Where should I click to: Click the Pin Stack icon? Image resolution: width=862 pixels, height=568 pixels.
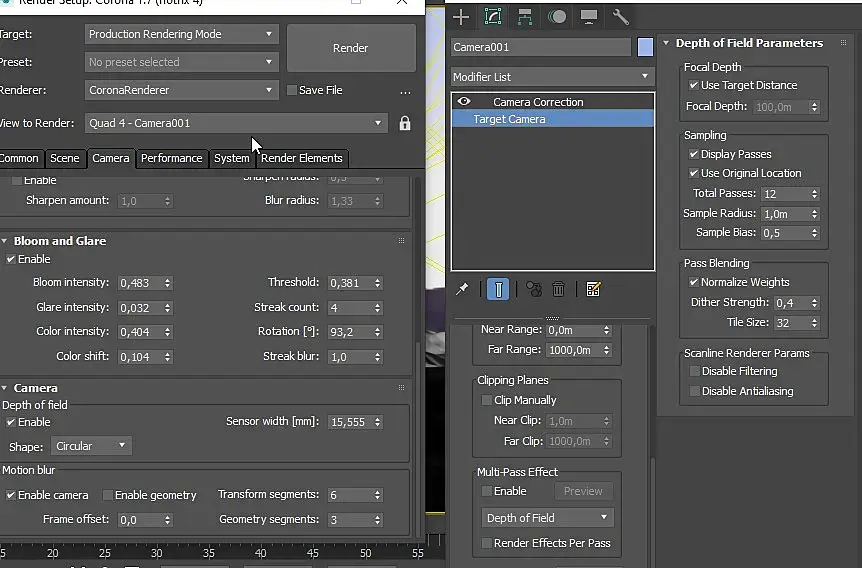462,289
